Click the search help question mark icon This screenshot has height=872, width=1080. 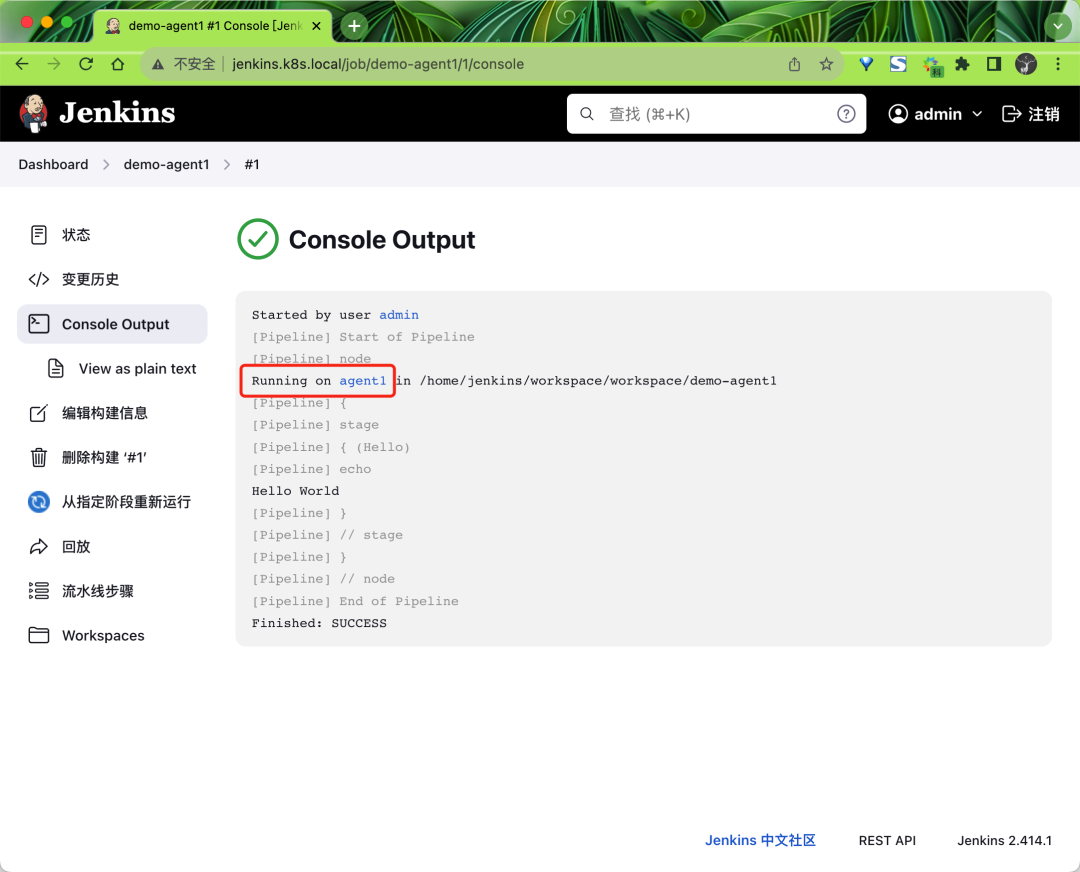(x=846, y=114)
